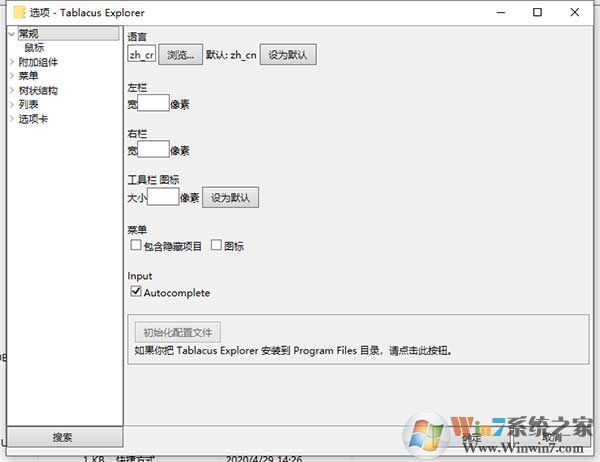Open the 树状结构 category
This screenshot has width=600, height=462.
(x=38, y=90)
